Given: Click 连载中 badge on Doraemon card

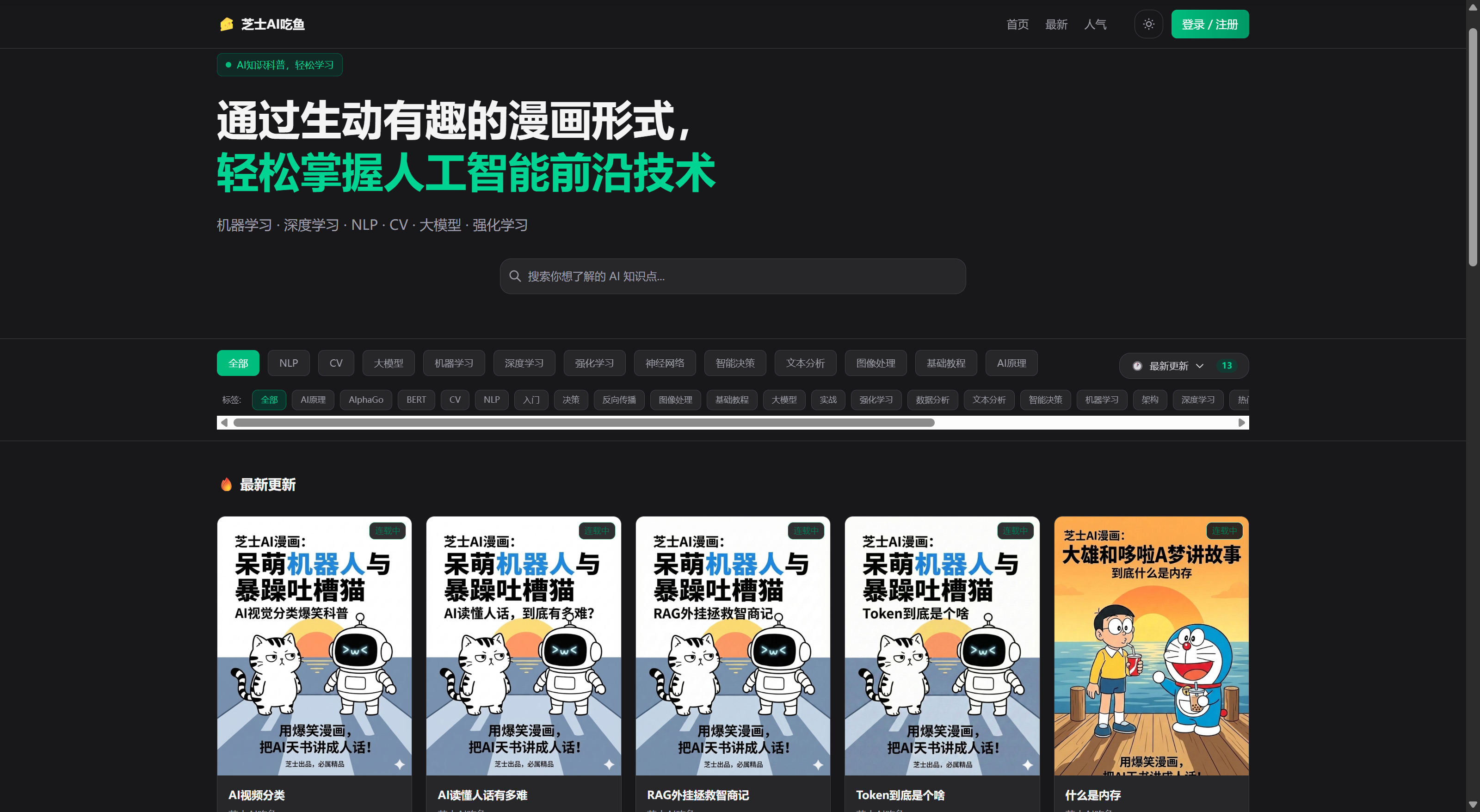Looking at the screenshot, I should [x=1224, y=530].
